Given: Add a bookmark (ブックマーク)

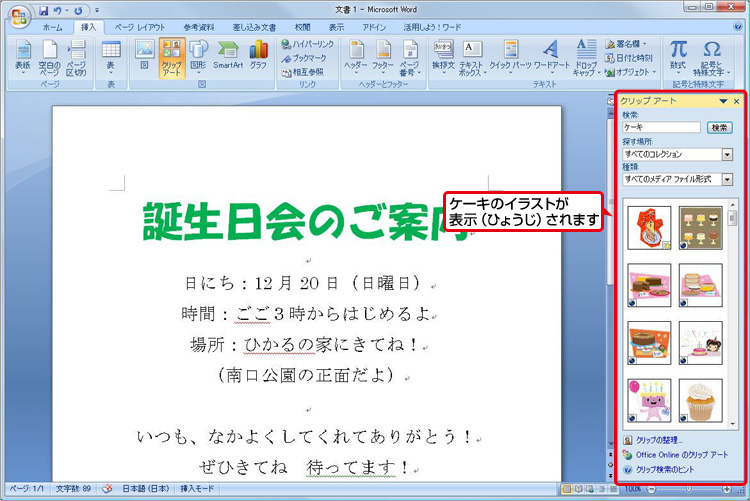Looking at the screenshot, I should (x=304, y=58).
